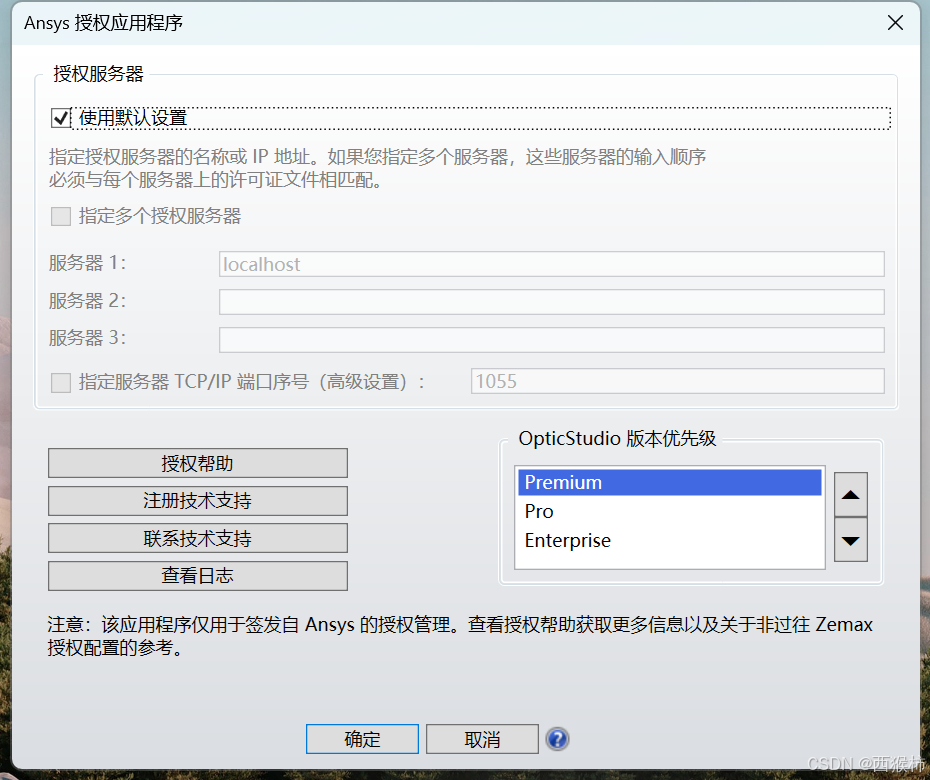
Task: Close the Ansys 授权应用程序 window
Action: pos(895,23)
